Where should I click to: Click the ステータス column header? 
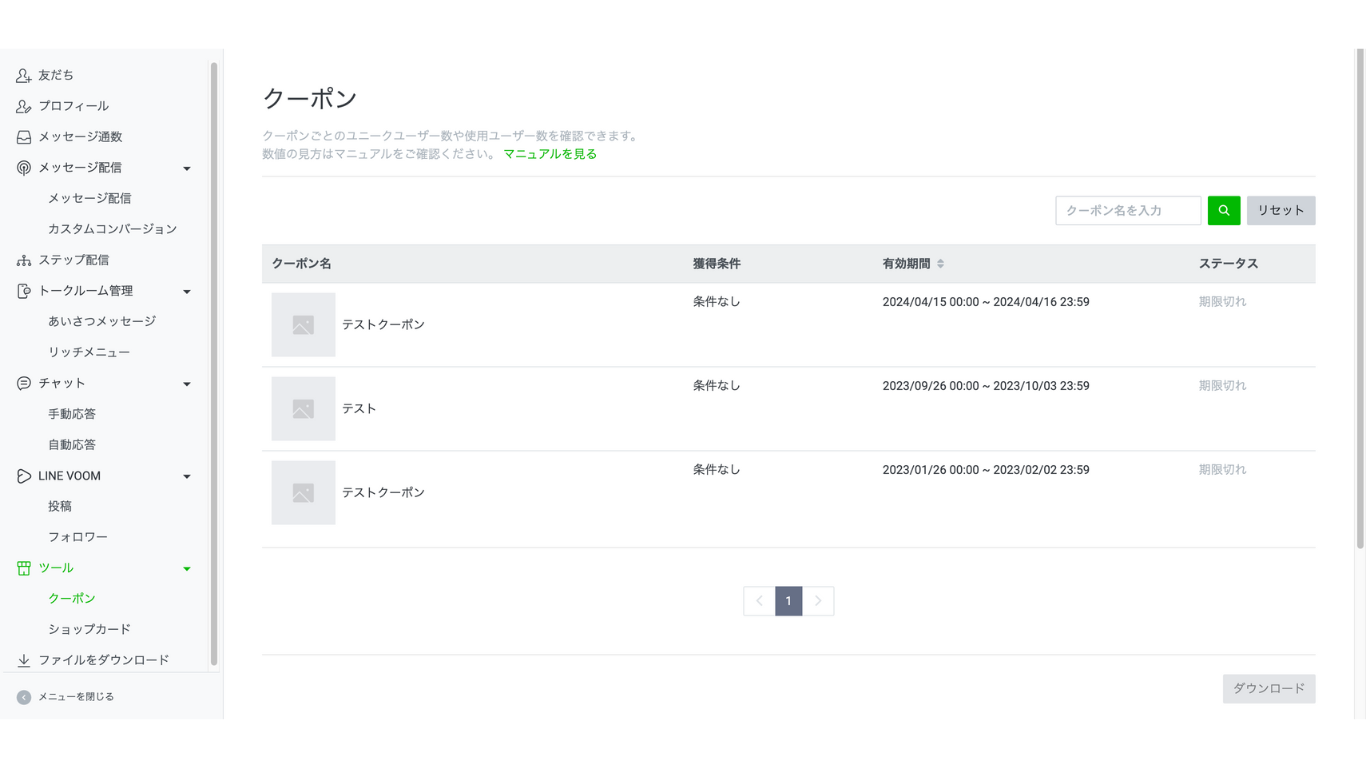click(1228, 264)
